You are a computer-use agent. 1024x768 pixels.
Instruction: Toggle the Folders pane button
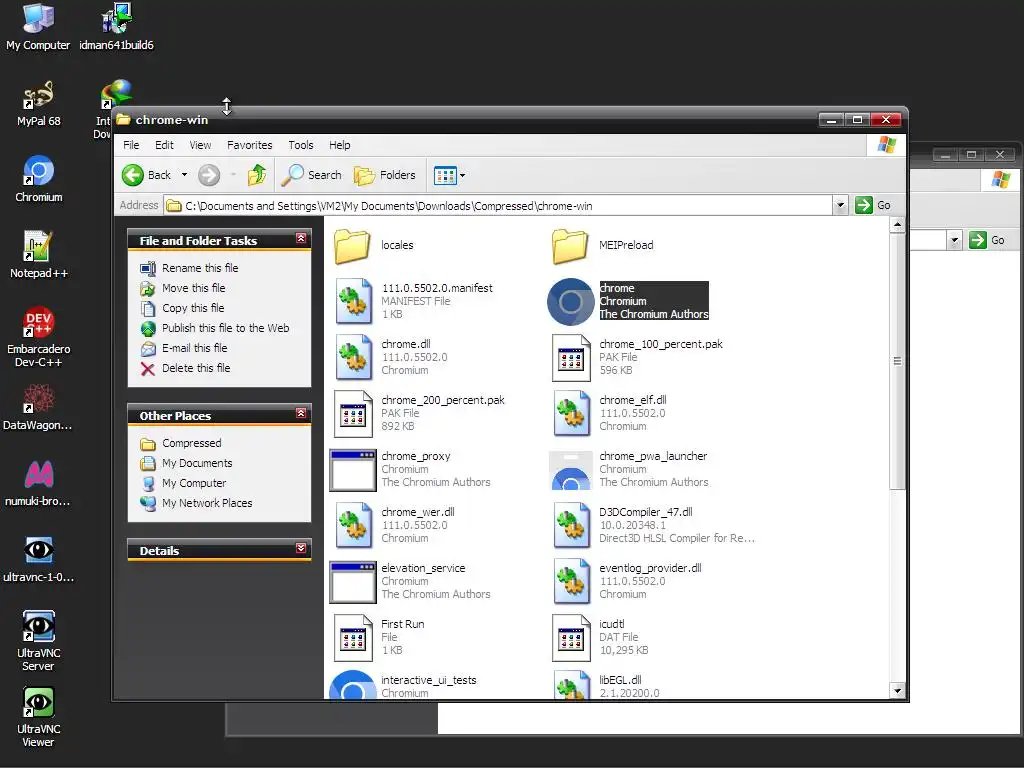pos(385,175)
